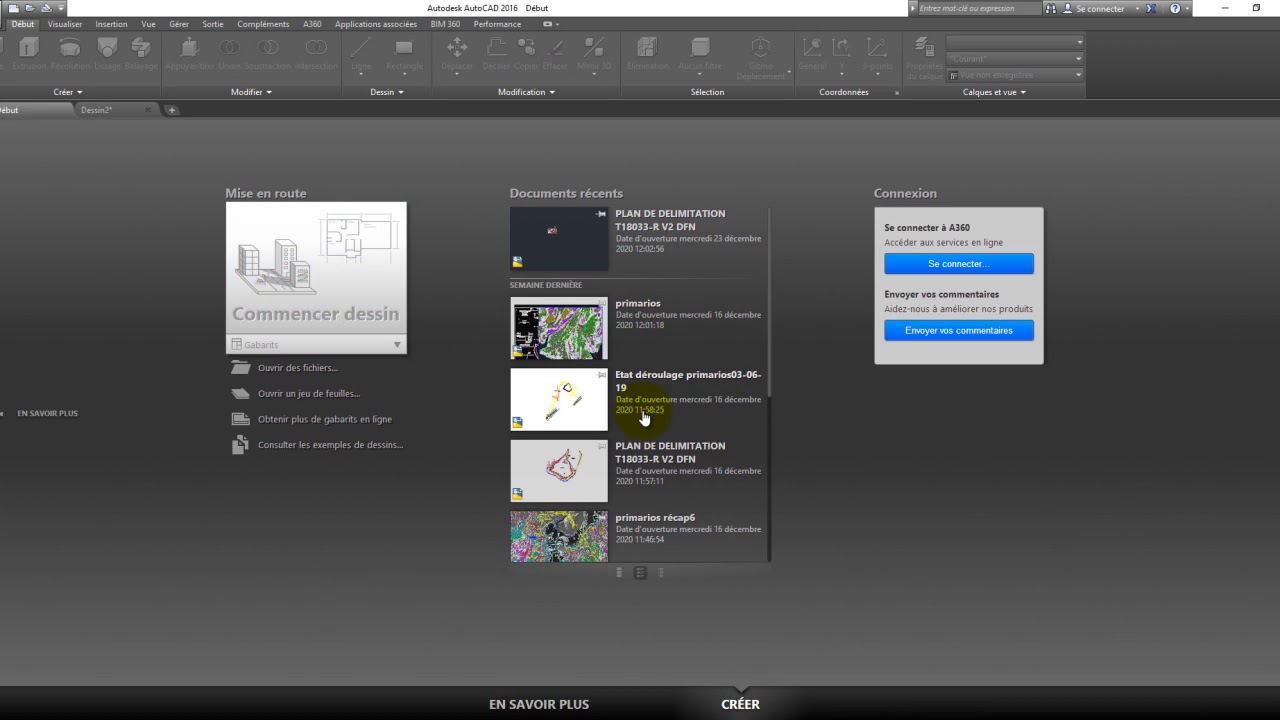The height and width of the screenshot is (720, 1280).
Task: Open the Vue non enregistrée dropdown
Action: (x=1015, y=75)
